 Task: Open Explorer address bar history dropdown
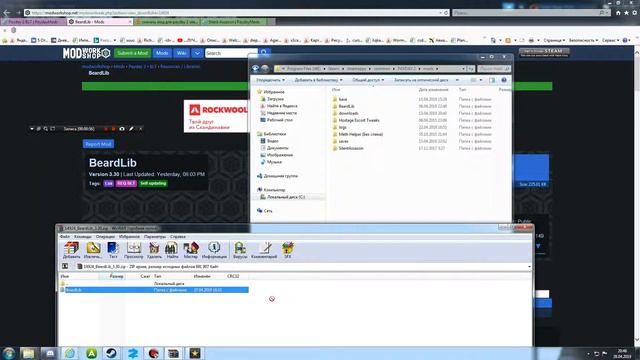click(x=463, y=69)
